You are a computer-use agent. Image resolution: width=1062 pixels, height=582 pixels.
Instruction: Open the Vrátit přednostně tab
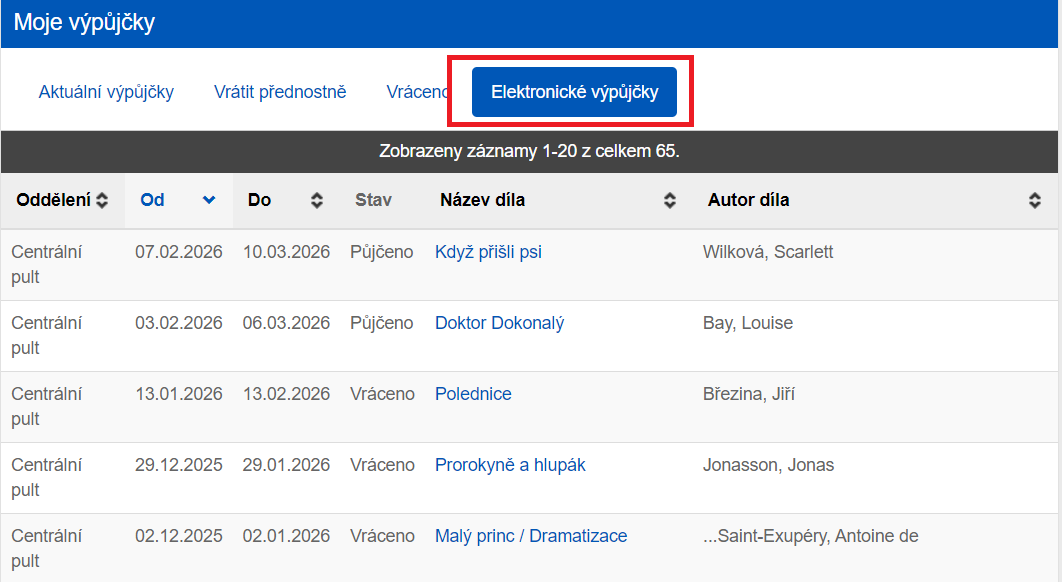click(280, 92)
